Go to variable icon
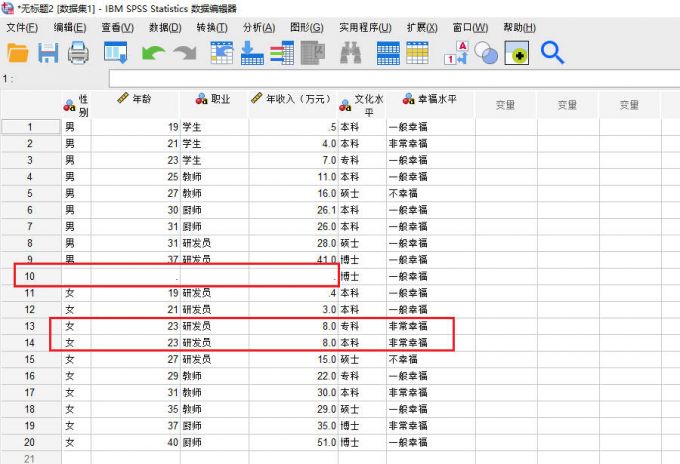 click(x=252, y=53)
